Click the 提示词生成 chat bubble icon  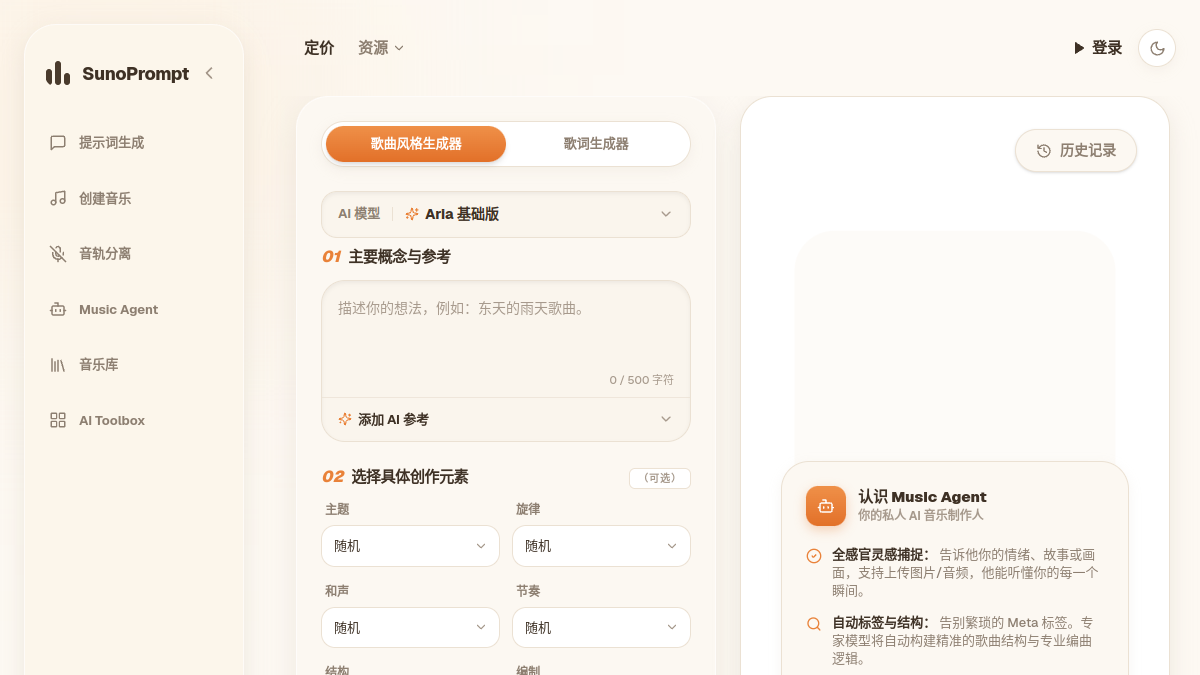(x=58, y=143)
